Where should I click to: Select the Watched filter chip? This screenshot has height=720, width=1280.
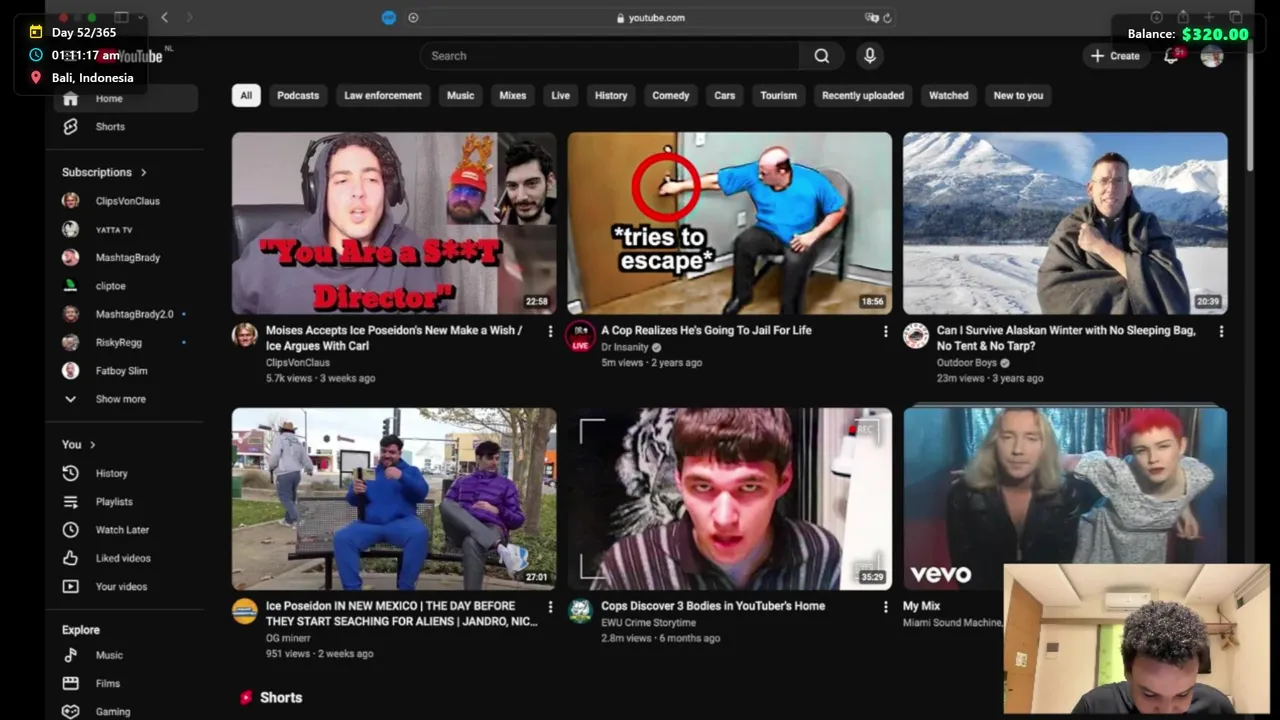(949, 96)
